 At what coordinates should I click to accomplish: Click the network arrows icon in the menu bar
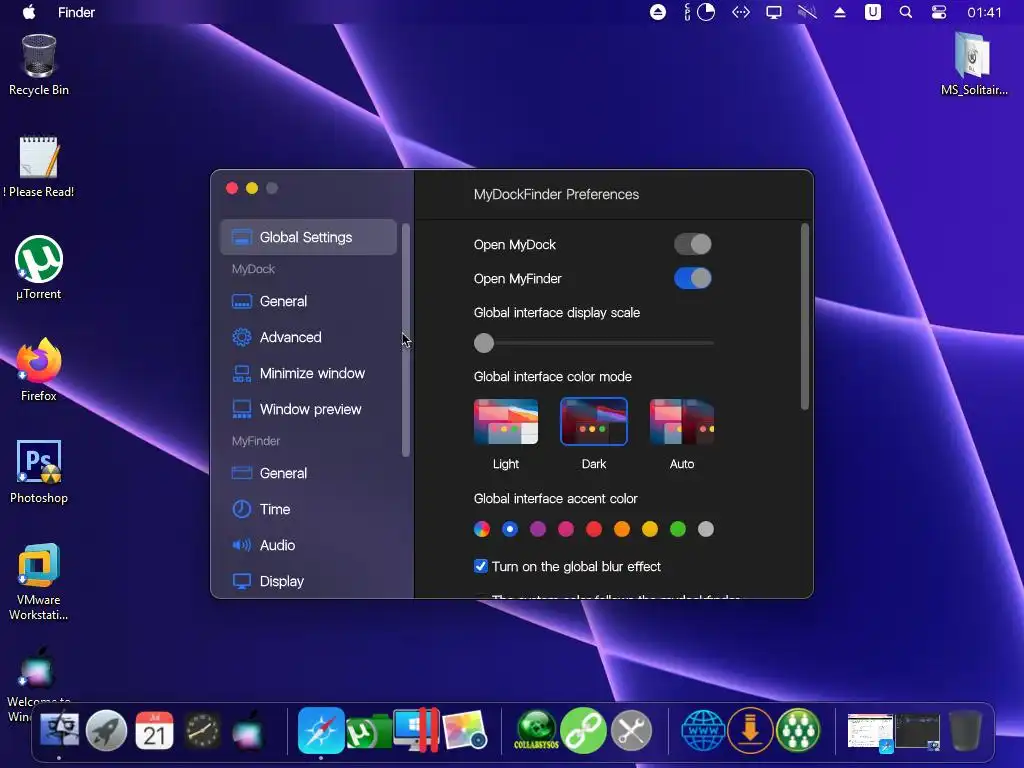(741, 12)
